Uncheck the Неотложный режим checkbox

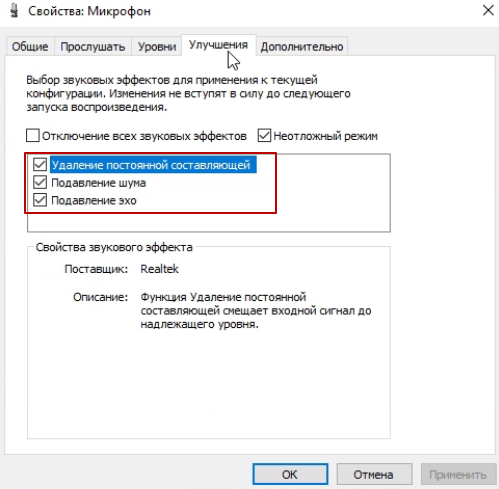tap(264, 136)
